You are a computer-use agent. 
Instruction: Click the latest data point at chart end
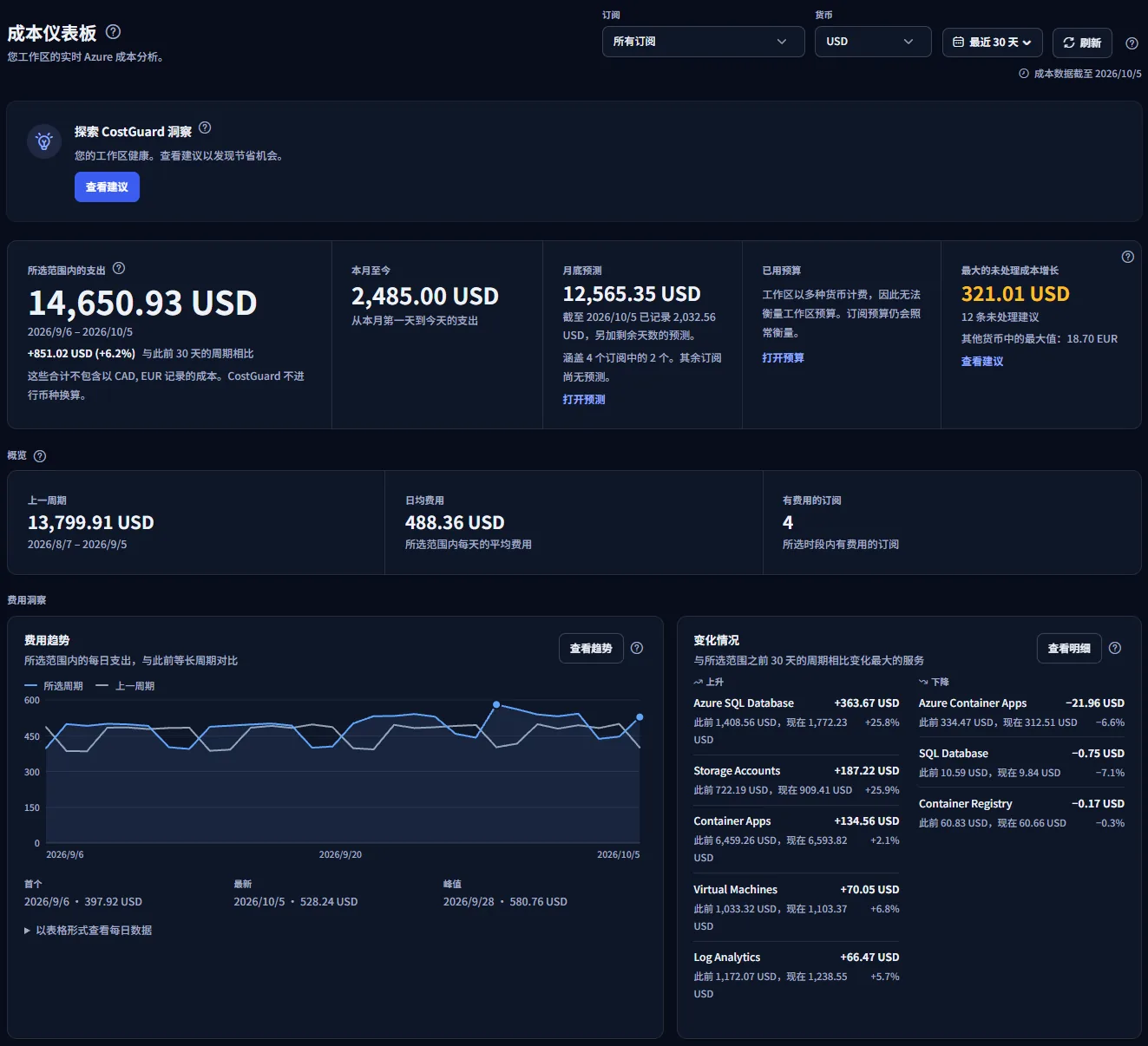[x=640, y=717]
